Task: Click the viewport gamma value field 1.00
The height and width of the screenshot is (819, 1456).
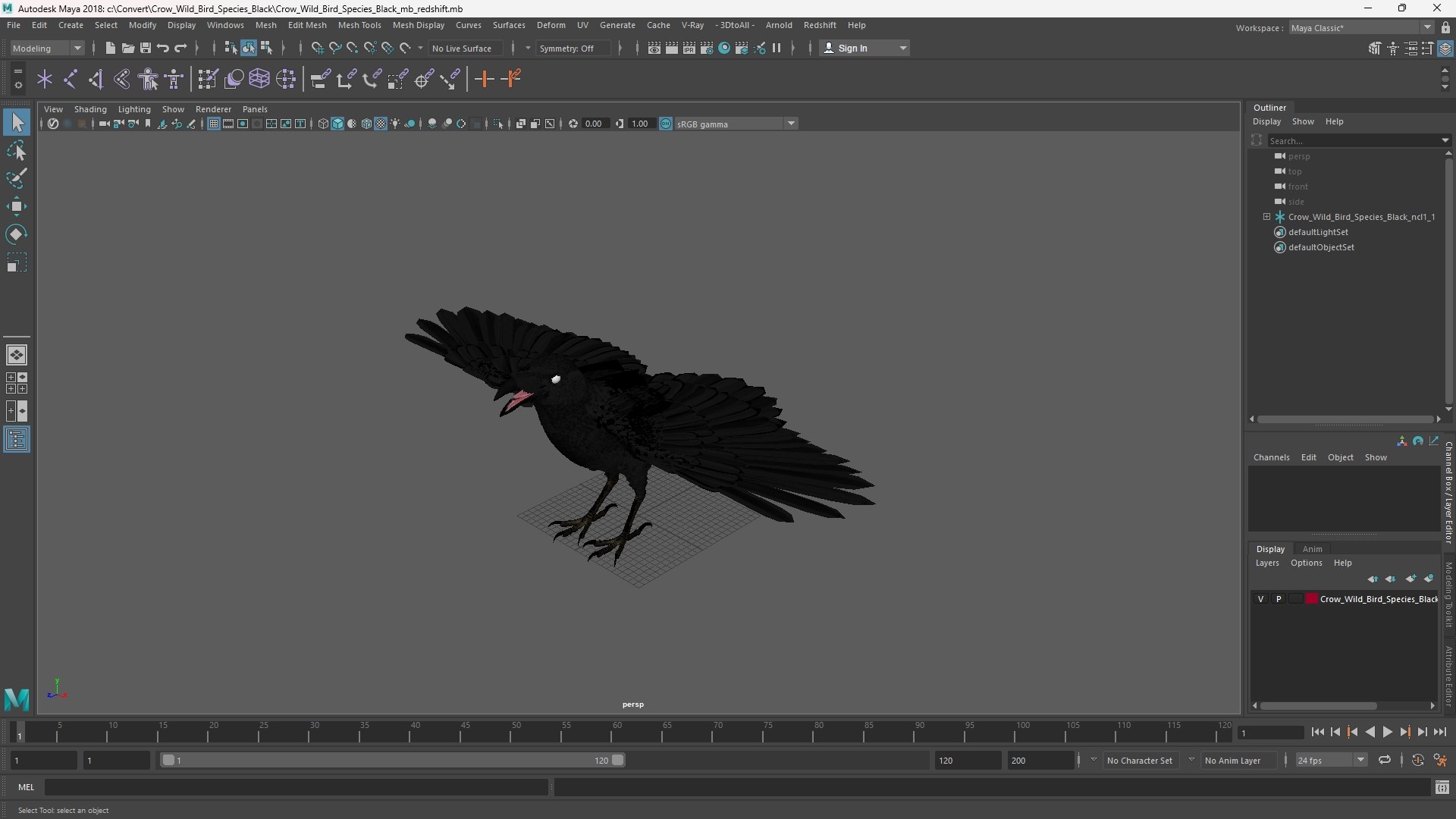Action: pyautogui.click(x=642, y=124)
